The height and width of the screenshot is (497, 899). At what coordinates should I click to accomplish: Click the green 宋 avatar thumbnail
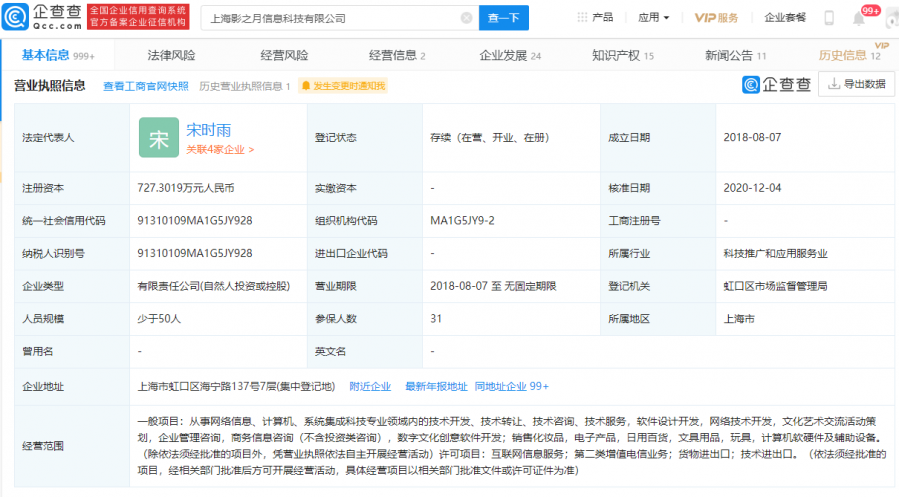point(158,139)
